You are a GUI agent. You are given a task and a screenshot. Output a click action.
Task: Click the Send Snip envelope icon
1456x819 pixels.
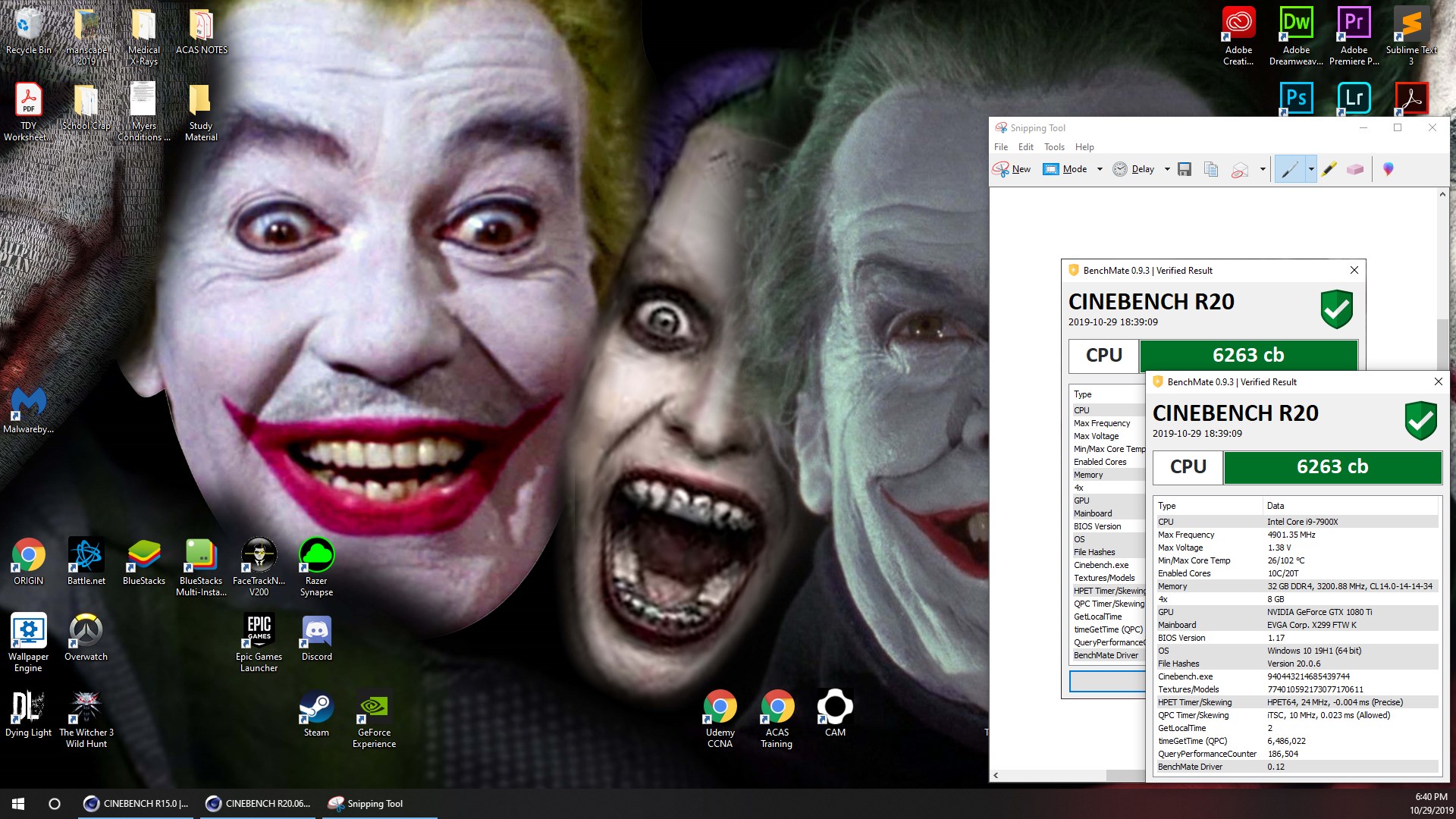pyautogui.click(x=1240, y=169)
